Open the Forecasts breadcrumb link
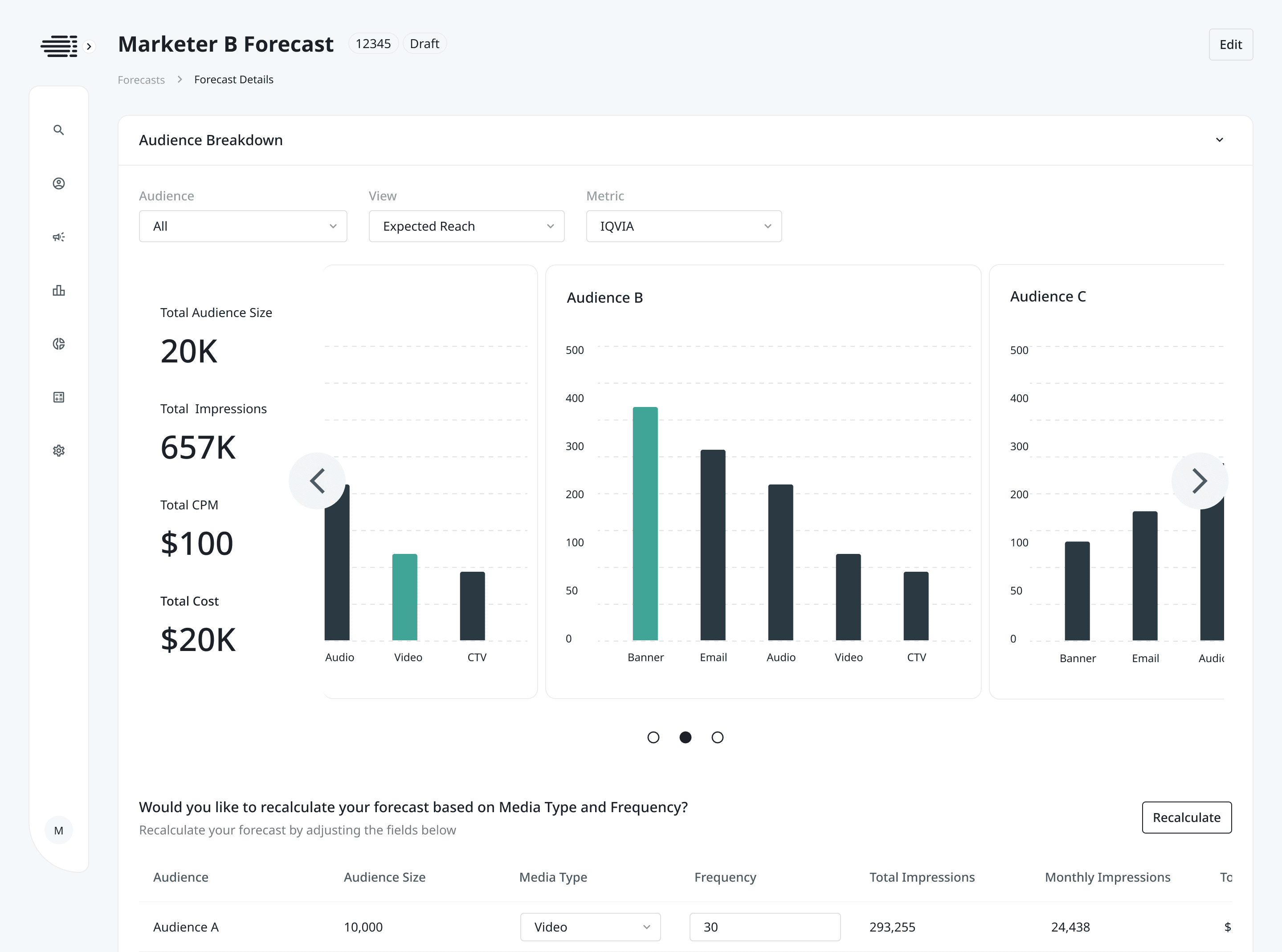Image resolution: width=1282 pixels, height=952 pixels. (x=141, y=80)
